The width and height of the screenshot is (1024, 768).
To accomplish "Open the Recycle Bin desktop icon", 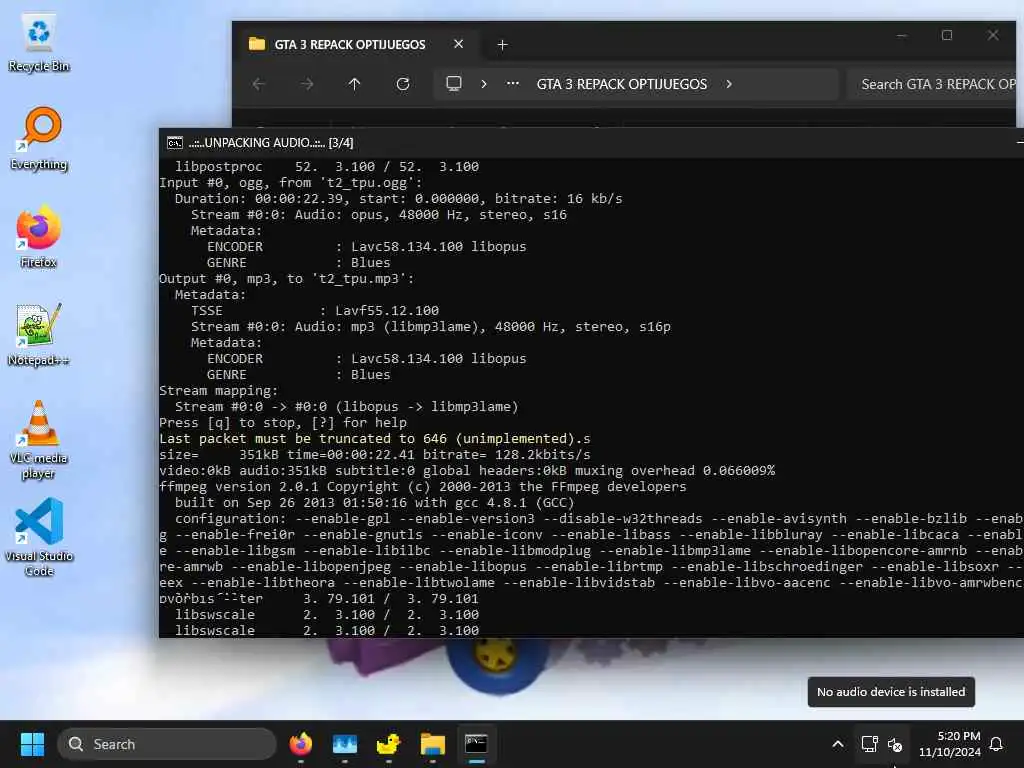I will click(39, 43).
